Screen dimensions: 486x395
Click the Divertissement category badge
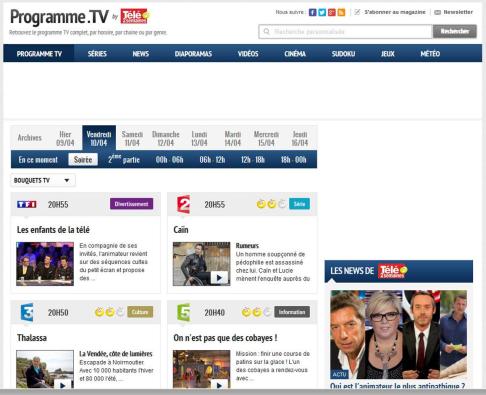click(132, 204)
